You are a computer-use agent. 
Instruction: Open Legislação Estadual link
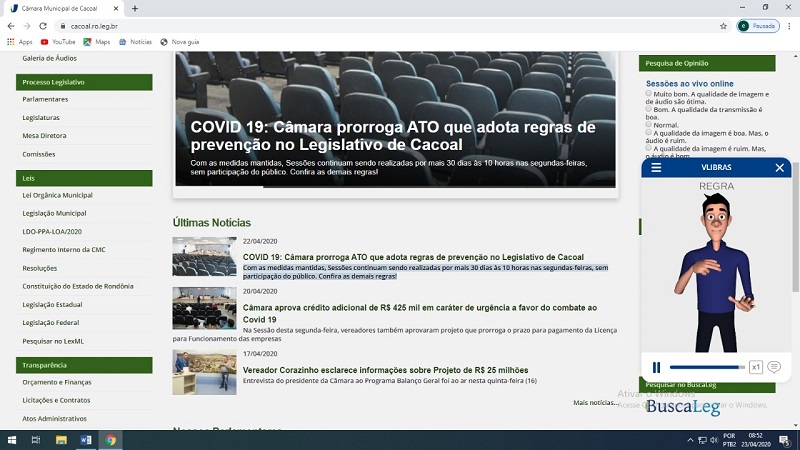[x=52, y=305]
